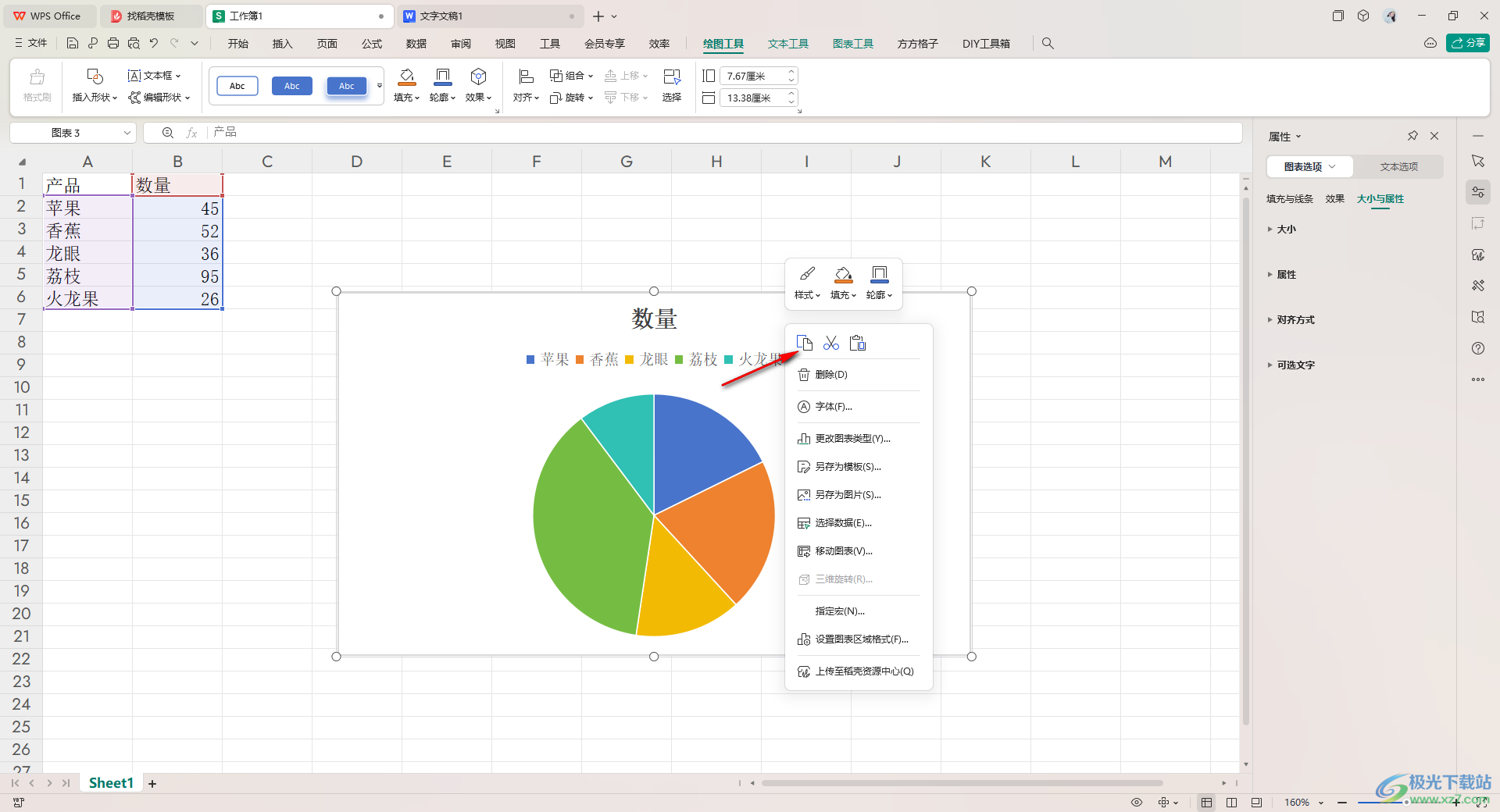1500x812 pixels.
Task: Open the File menu button
Action: [x=31, y=44]
